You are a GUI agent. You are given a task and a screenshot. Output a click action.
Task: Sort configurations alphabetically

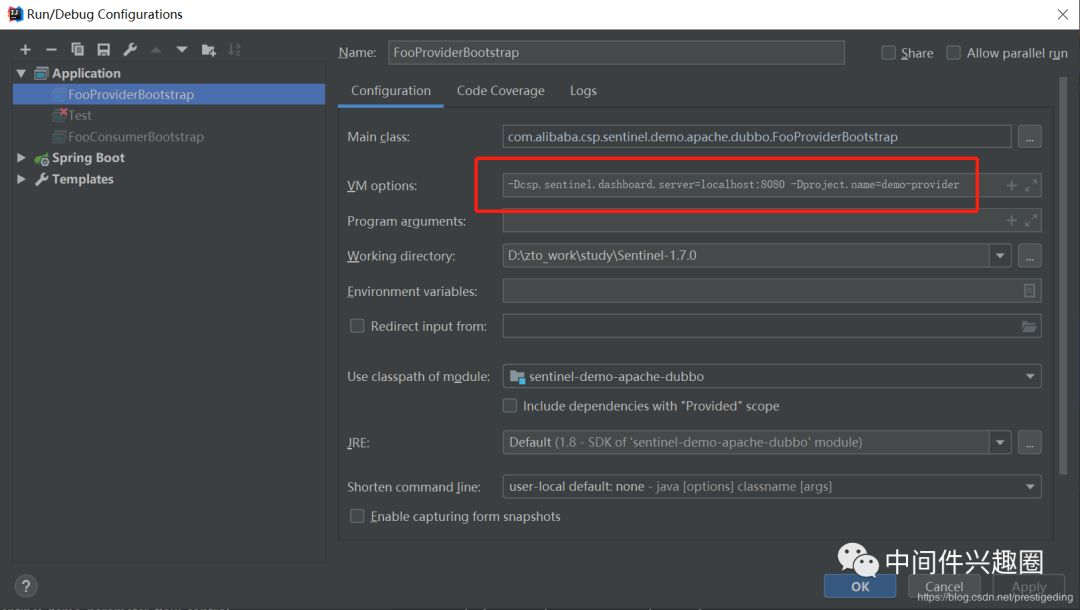(x=234, y=50)
